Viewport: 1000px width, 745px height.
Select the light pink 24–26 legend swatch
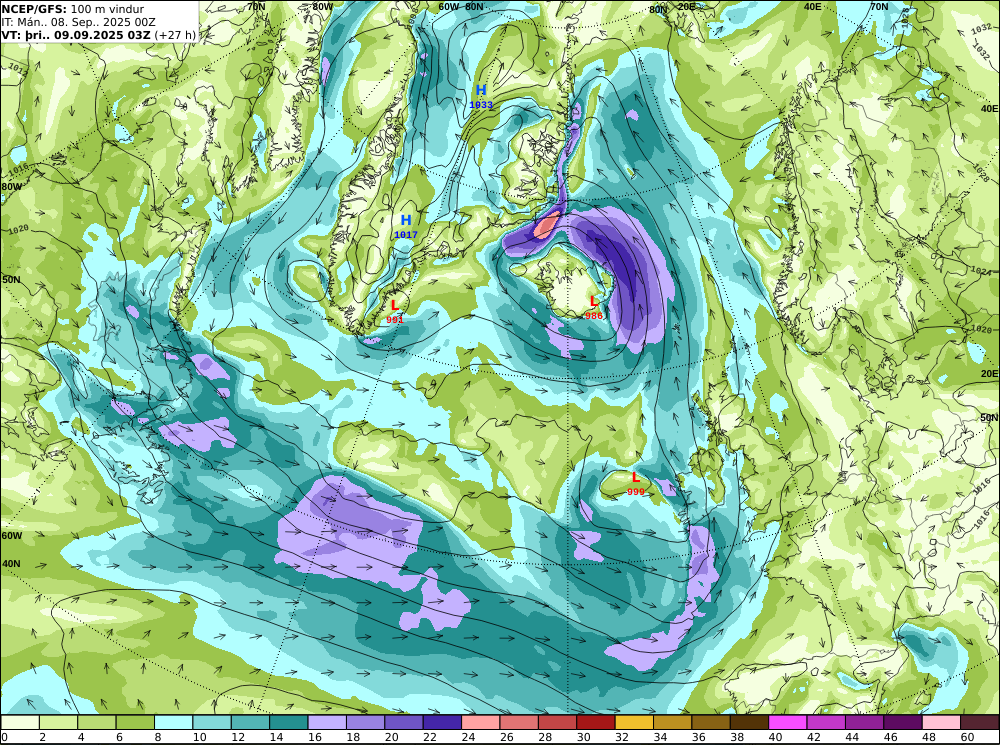click(481, 722)
